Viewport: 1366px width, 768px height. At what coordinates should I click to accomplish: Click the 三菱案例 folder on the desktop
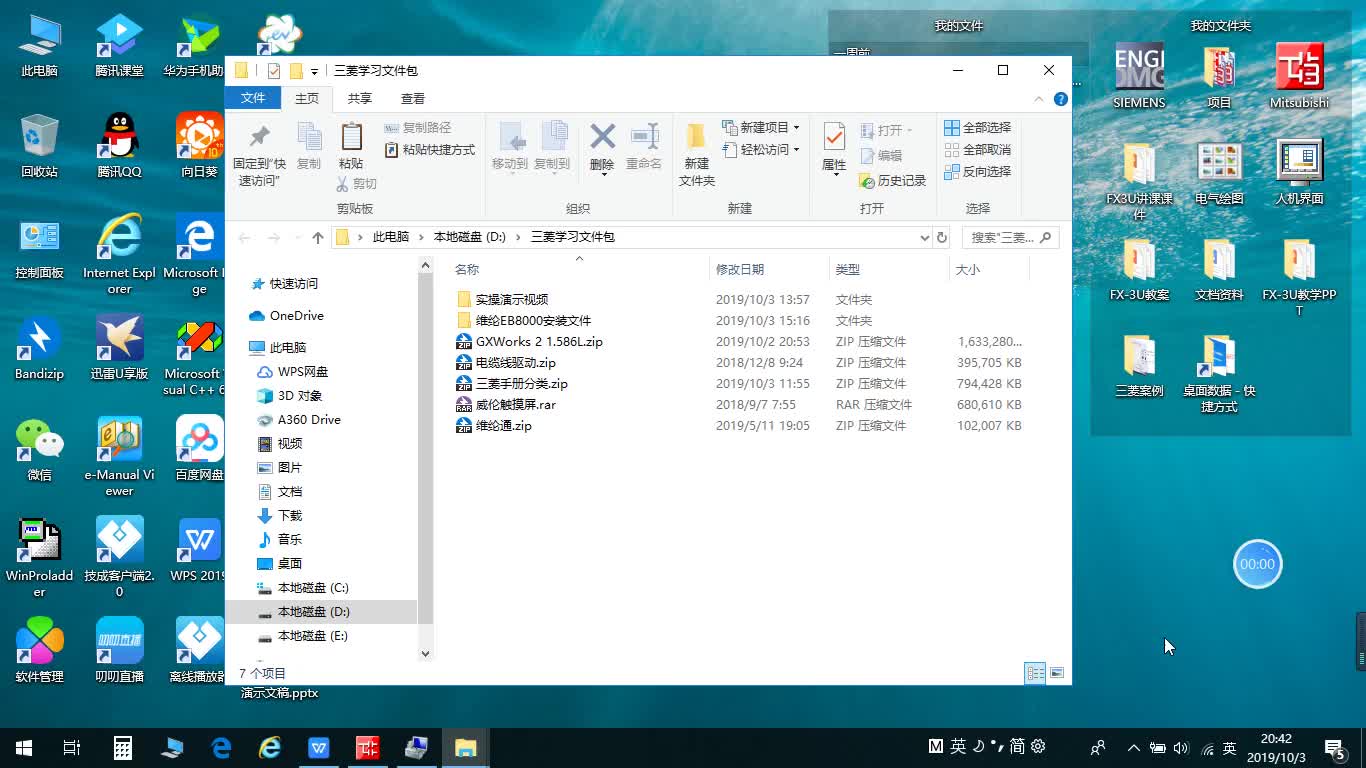tap(1139, 366)
